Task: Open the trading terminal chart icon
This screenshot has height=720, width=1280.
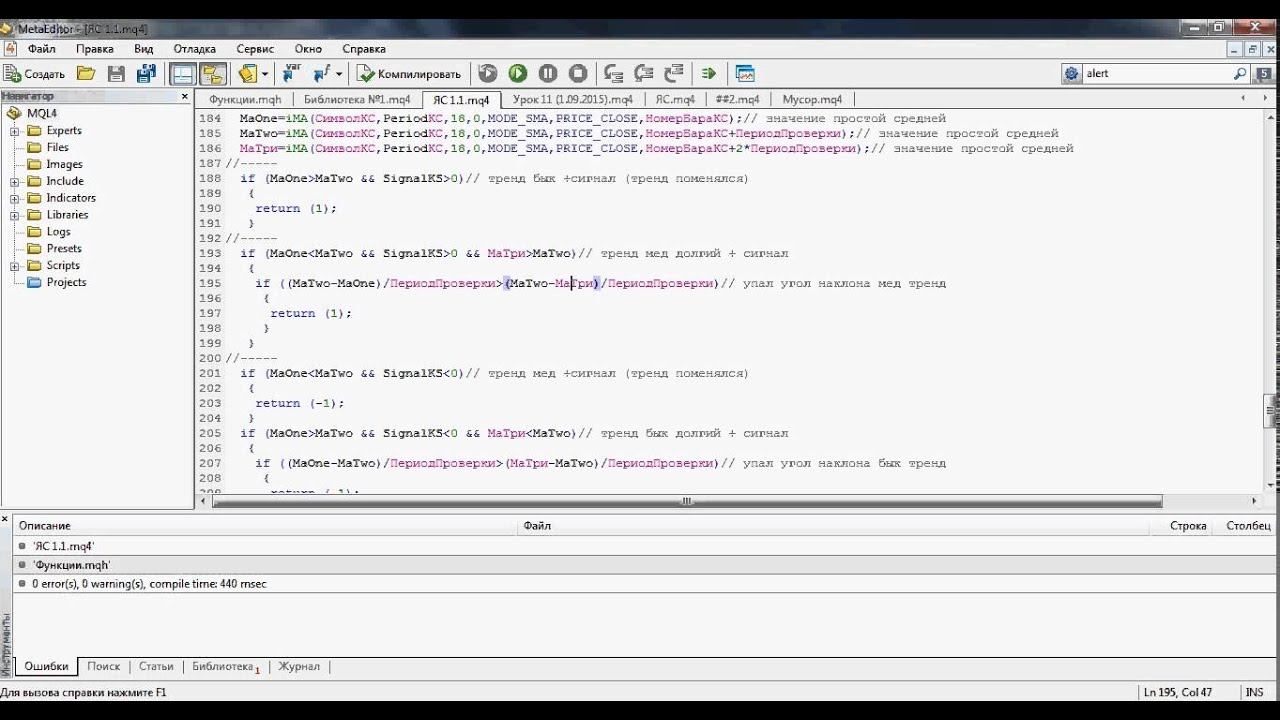Action: (744, 73)
